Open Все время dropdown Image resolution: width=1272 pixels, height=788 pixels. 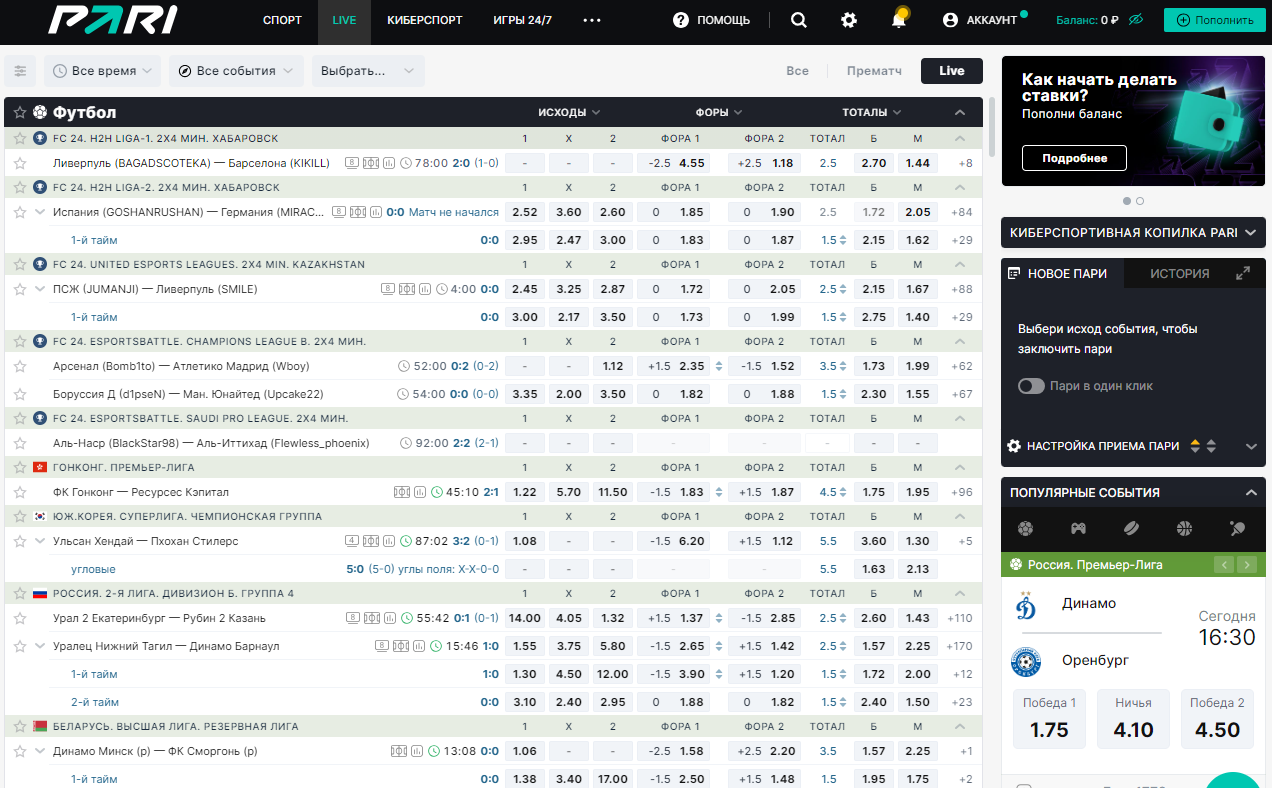103,71
